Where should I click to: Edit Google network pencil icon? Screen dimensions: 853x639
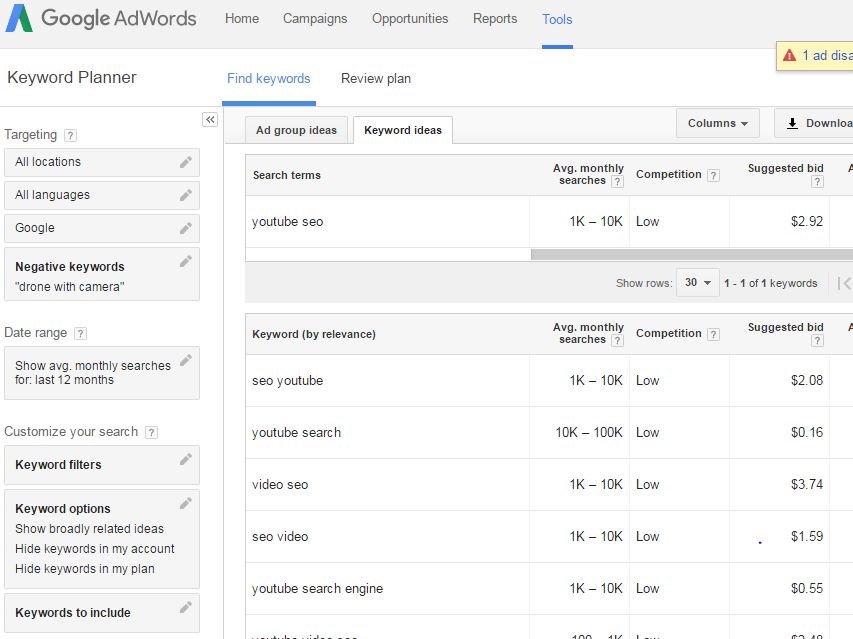click(x=186, y=228)
